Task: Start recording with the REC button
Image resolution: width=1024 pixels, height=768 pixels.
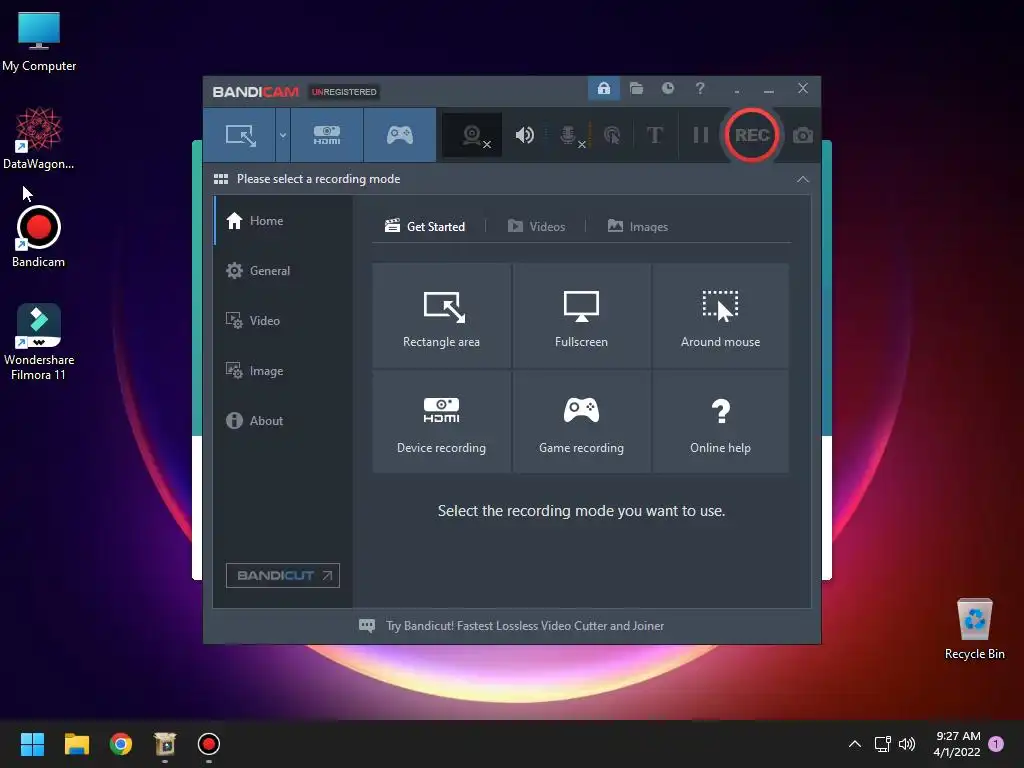Action: [752, 135]
